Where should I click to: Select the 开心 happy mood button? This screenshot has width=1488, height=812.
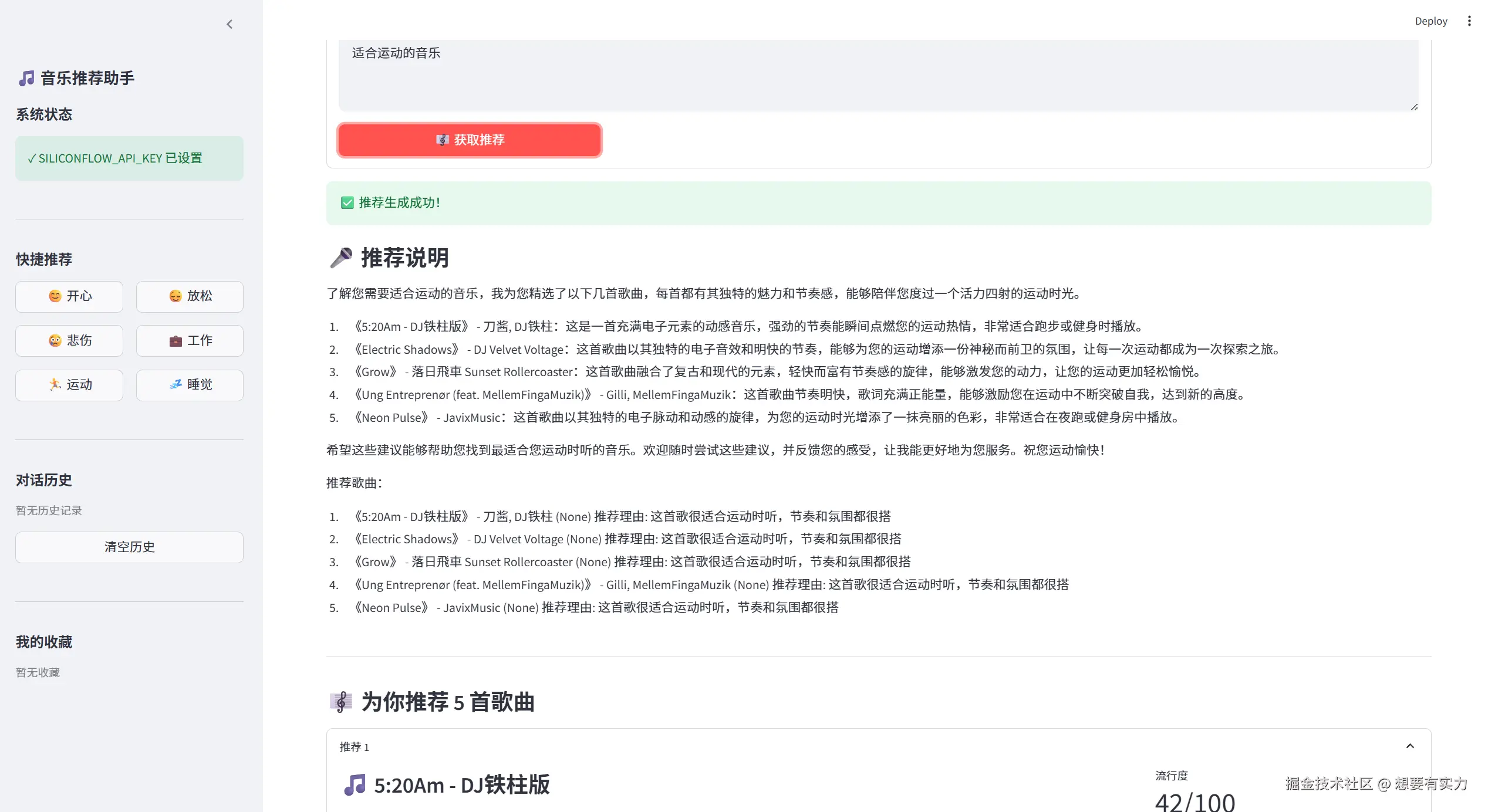pos(69,296)
